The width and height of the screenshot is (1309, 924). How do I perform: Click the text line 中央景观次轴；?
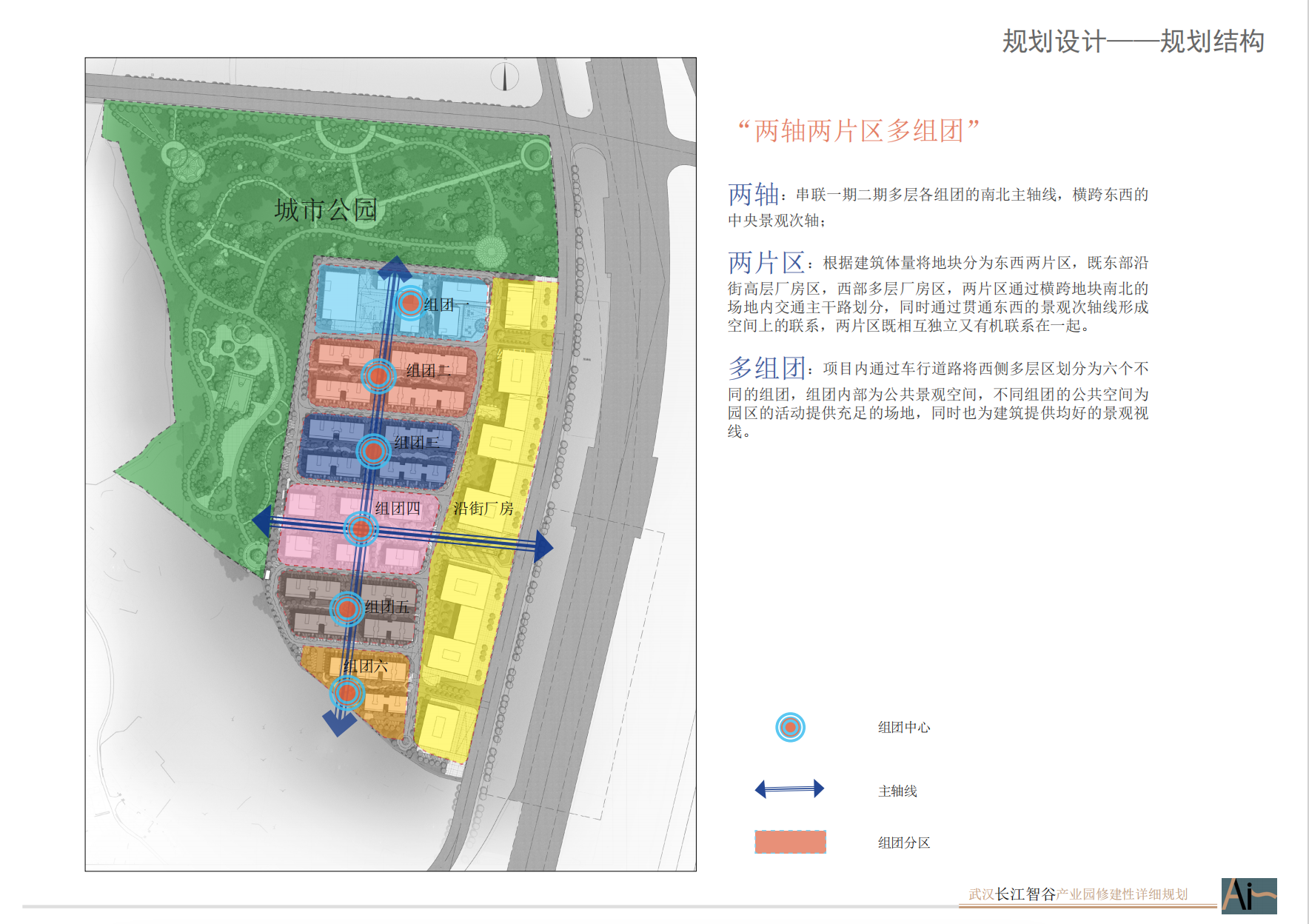[777, 220]
